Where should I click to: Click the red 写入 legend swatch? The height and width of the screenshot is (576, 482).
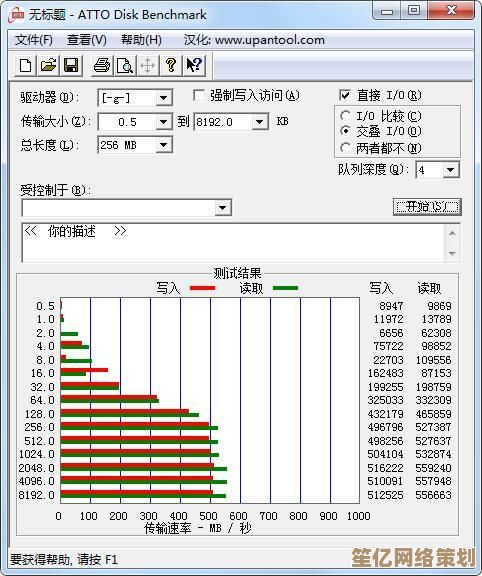202,288
